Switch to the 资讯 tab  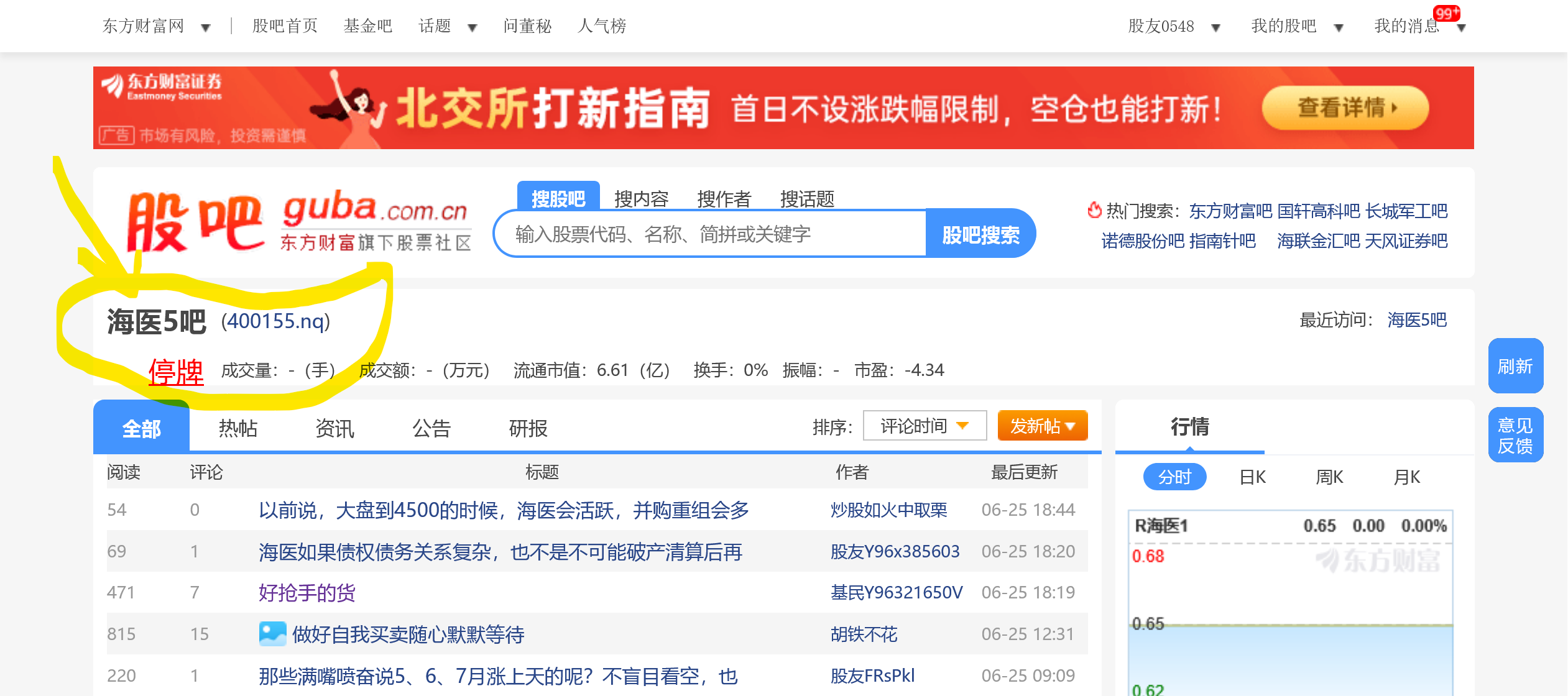tap(334, 428)
